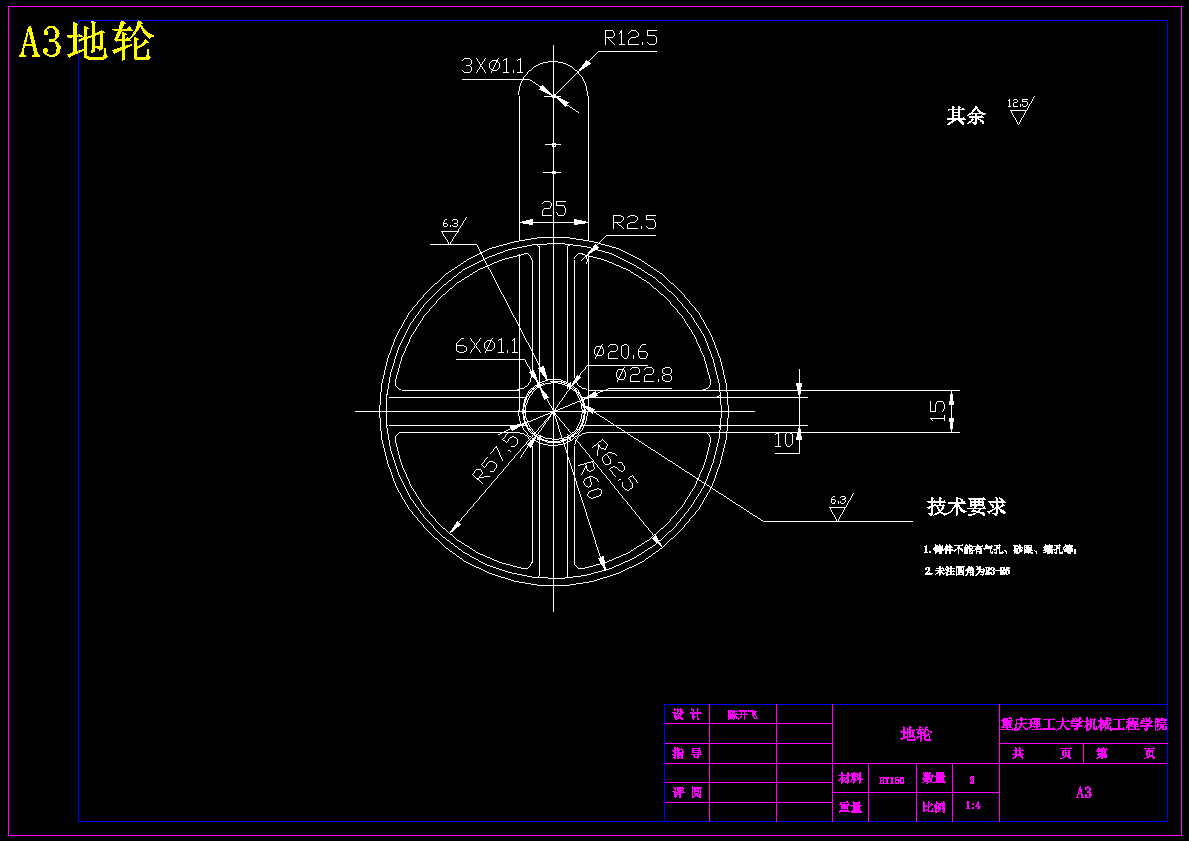Select the "25" width dimension text
The image size is (1189, 841).
tap(554, 209)
